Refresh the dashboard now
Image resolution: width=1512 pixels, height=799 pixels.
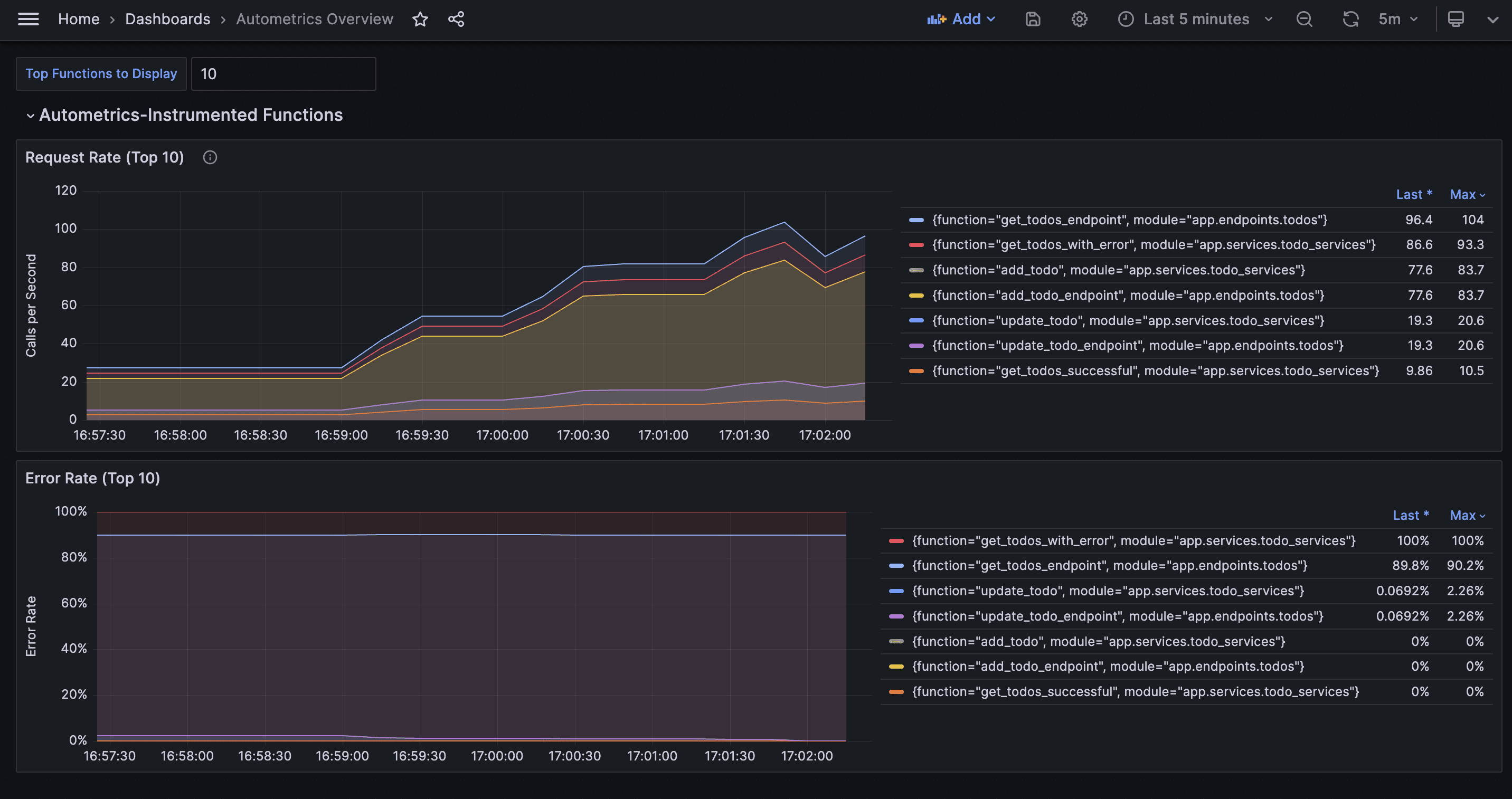click(1350, 20)
